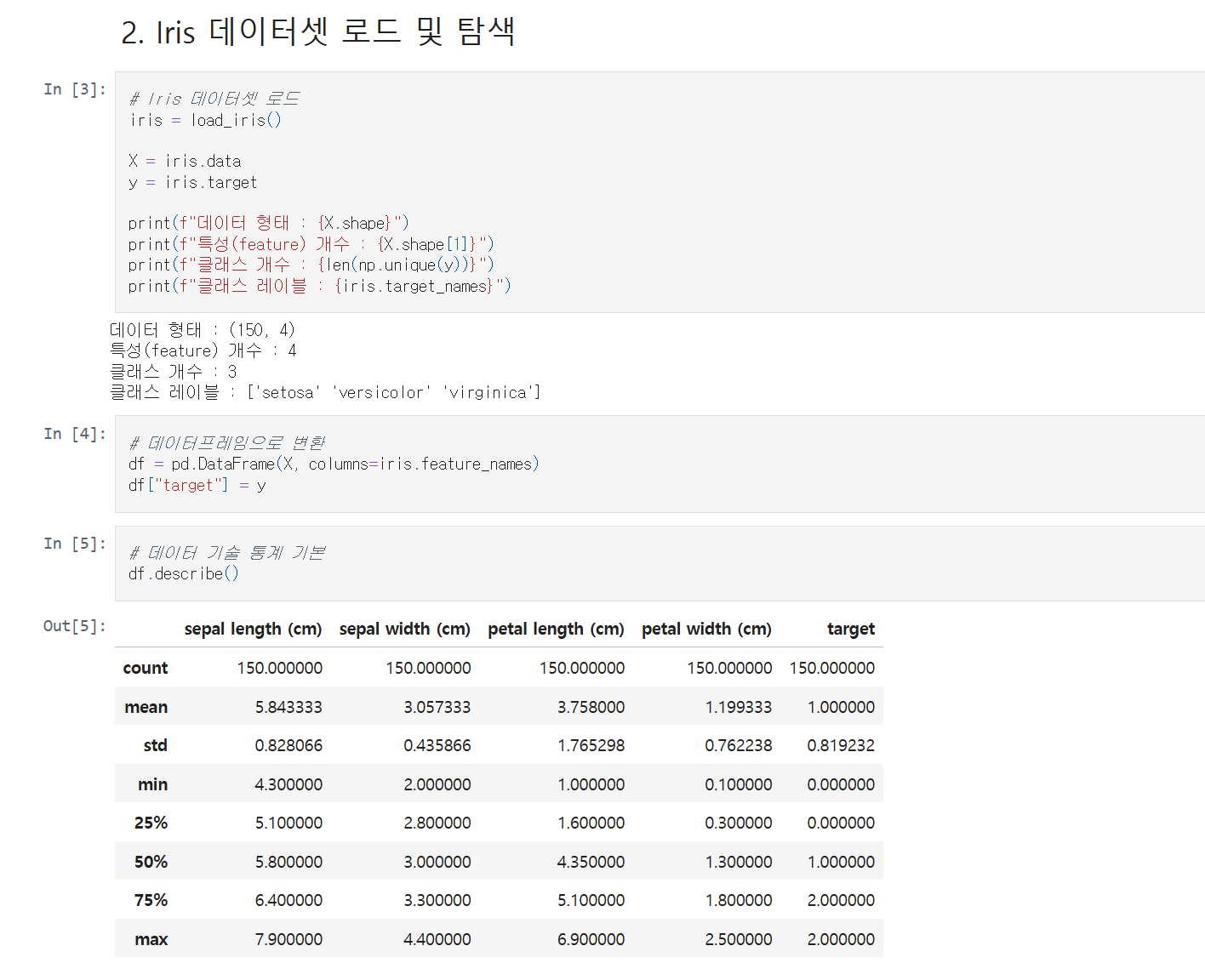Click the print line for 데이터 형태

tap(269, 223)
